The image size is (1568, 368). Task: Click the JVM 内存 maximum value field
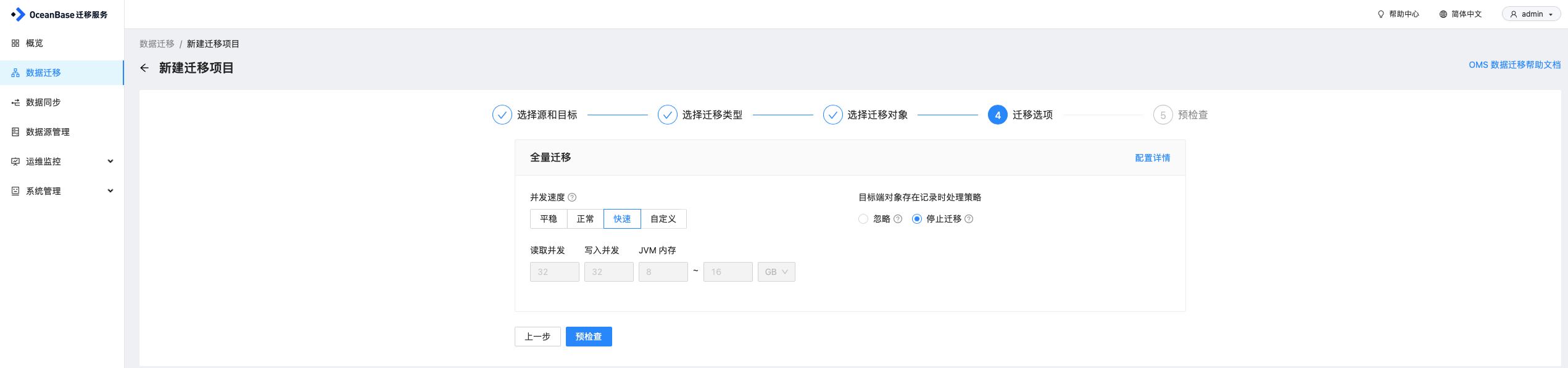pos(728,272)
